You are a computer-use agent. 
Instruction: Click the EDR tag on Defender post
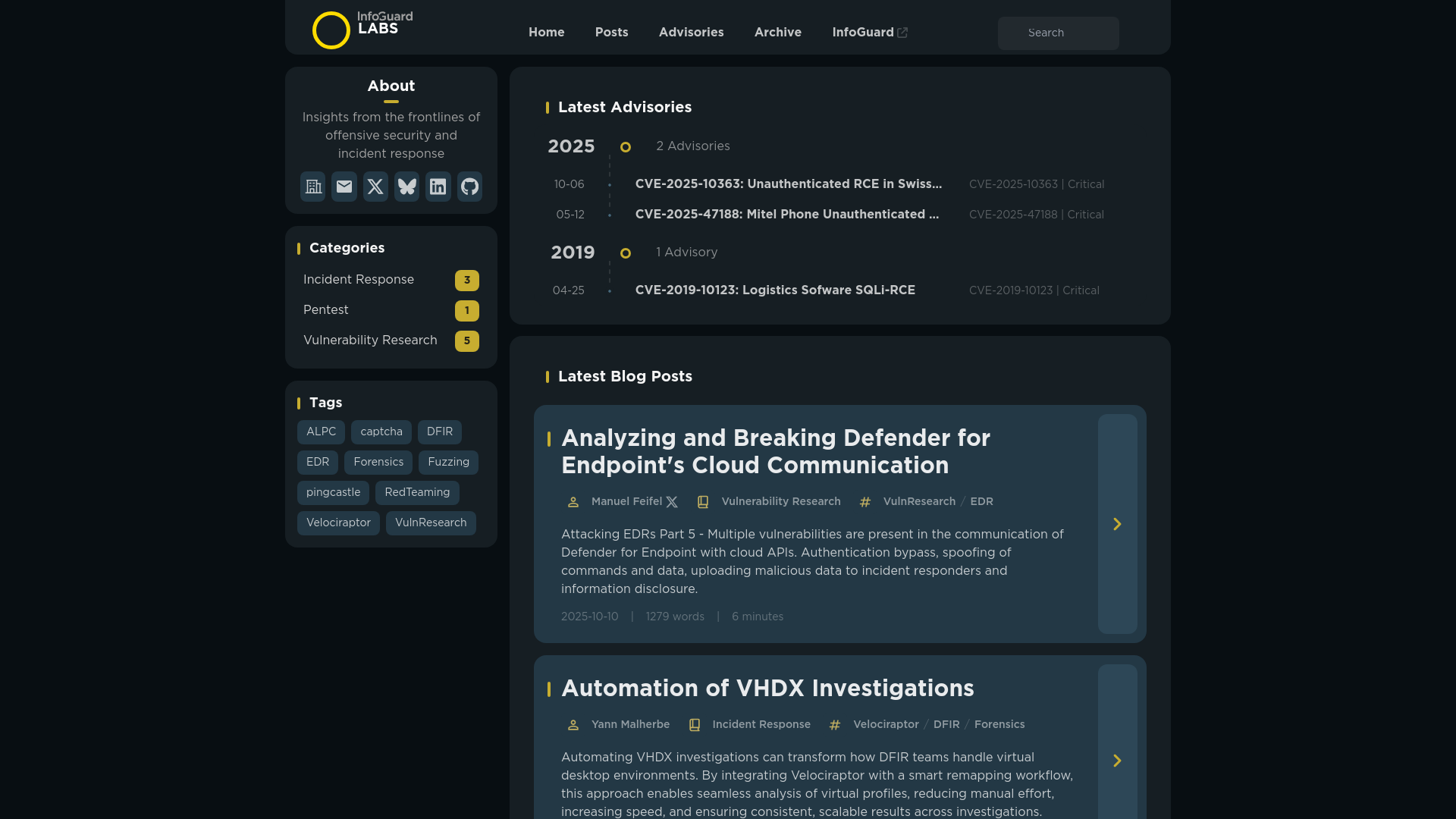click(x=981, y=502)
